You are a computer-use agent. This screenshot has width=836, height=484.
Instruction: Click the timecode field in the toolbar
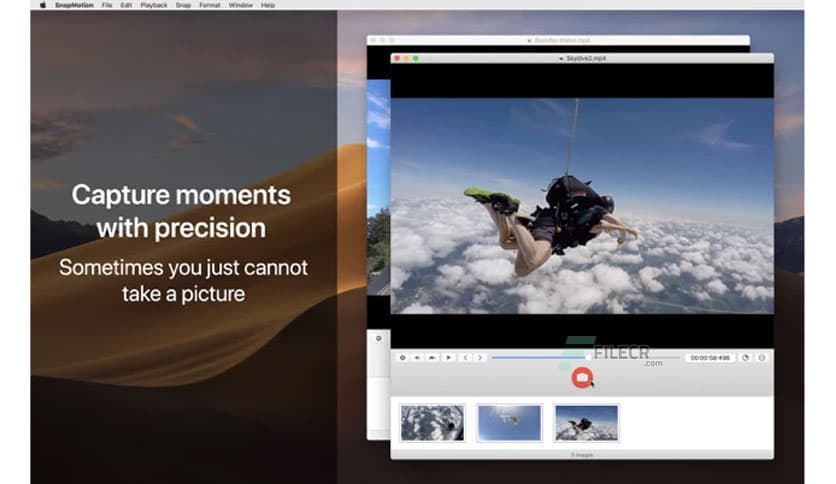tap(710, 358)
